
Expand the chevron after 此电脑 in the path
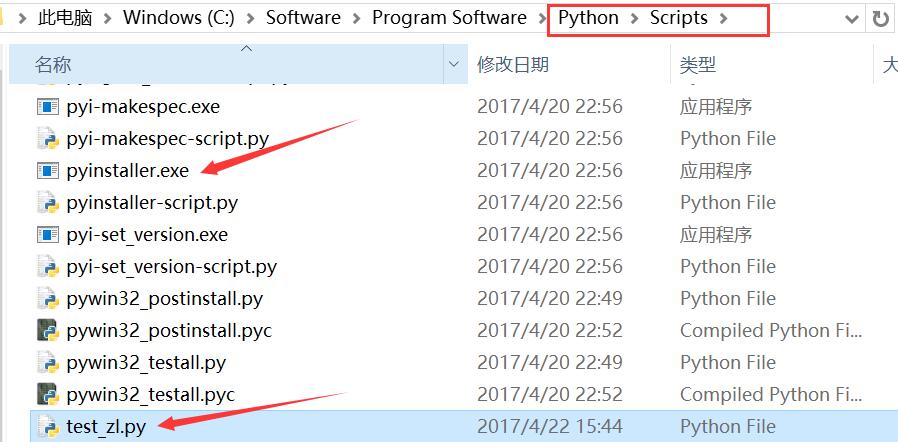coord(108,18)
